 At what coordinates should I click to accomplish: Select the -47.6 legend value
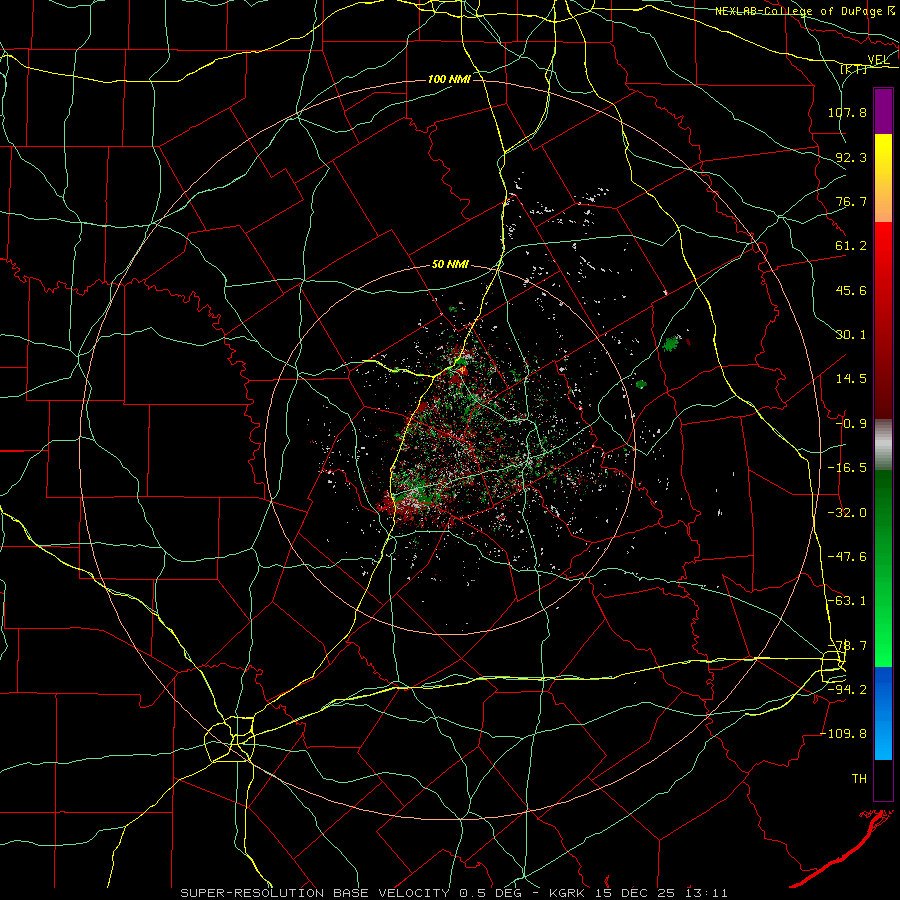[847, 556]
